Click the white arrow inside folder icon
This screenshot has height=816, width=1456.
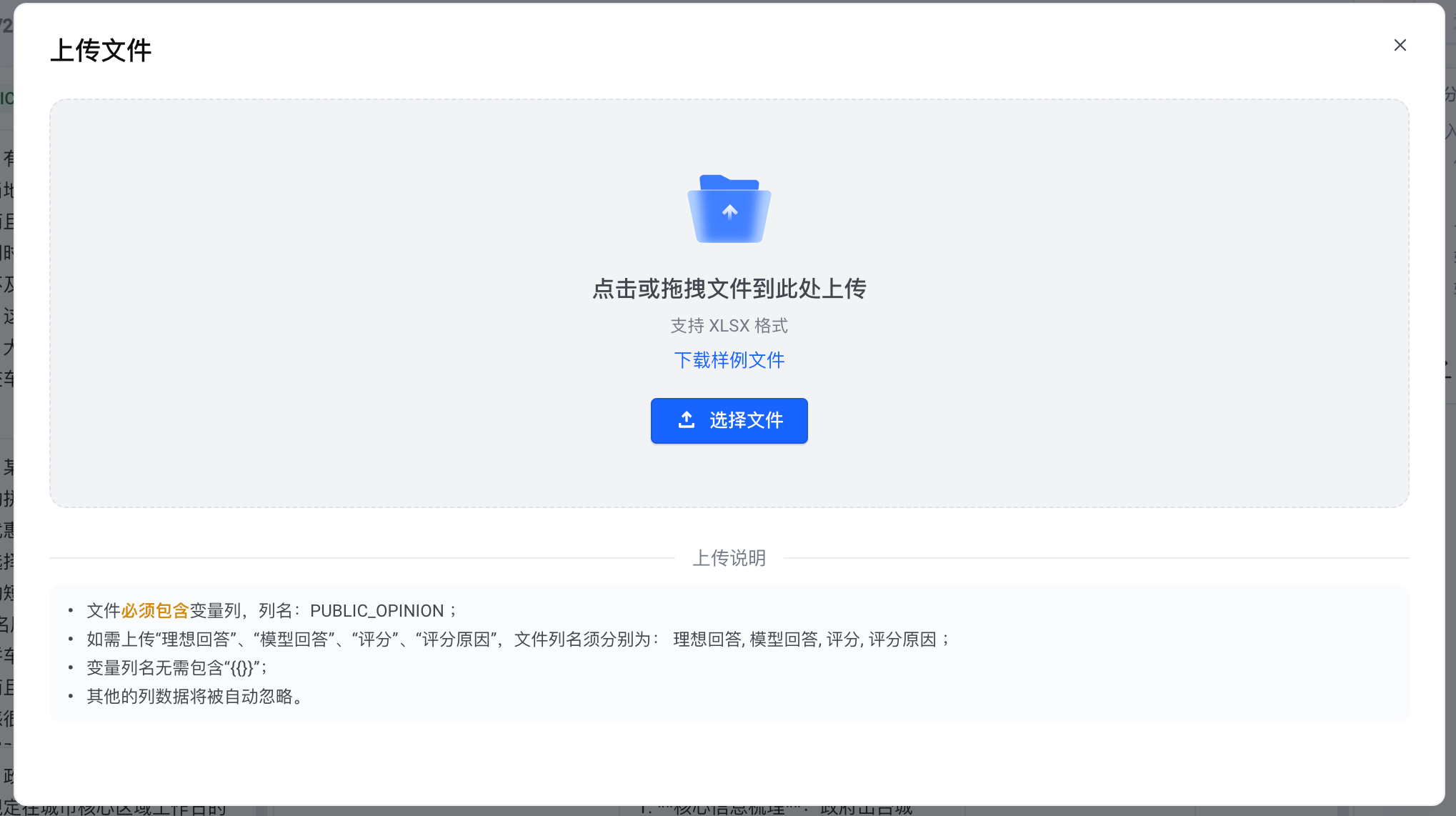click(729, 212)
